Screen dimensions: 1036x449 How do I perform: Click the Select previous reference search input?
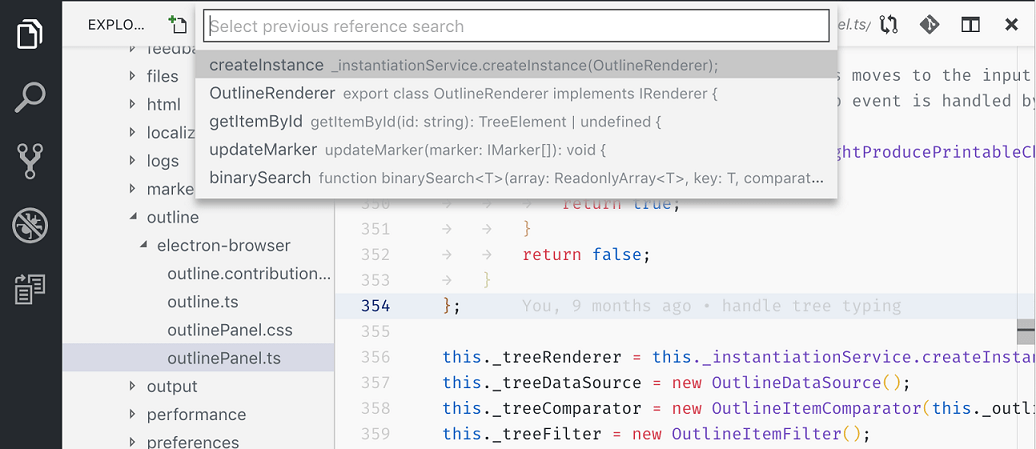point(516,26)
